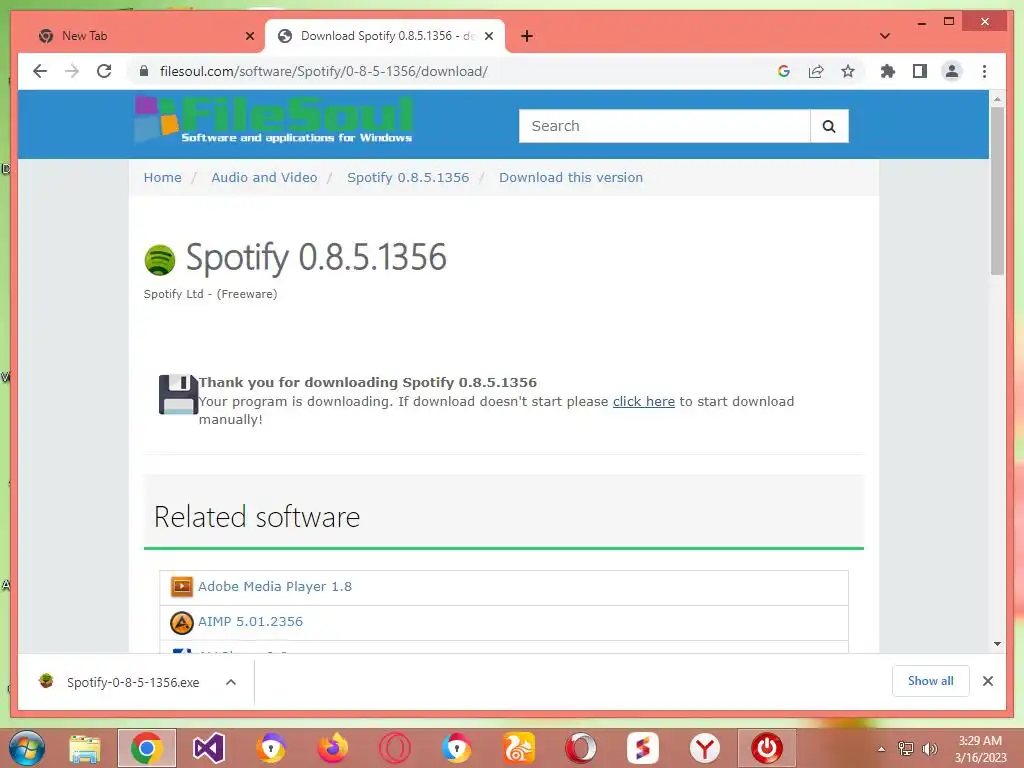Launch Yandex browser from taskbar

[705, 748]
